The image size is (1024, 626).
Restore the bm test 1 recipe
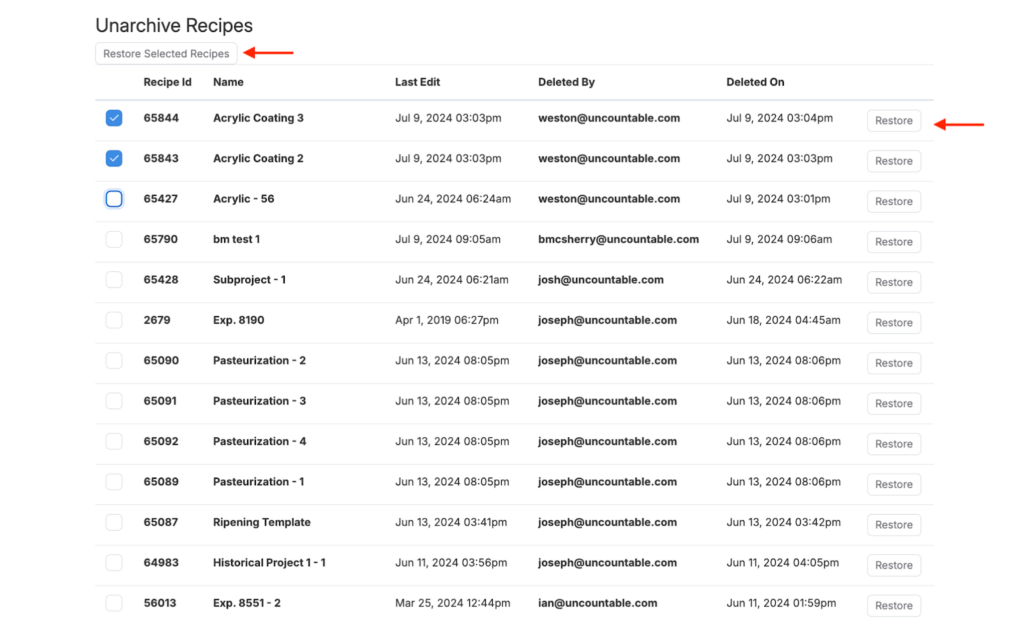click(893, 242)
